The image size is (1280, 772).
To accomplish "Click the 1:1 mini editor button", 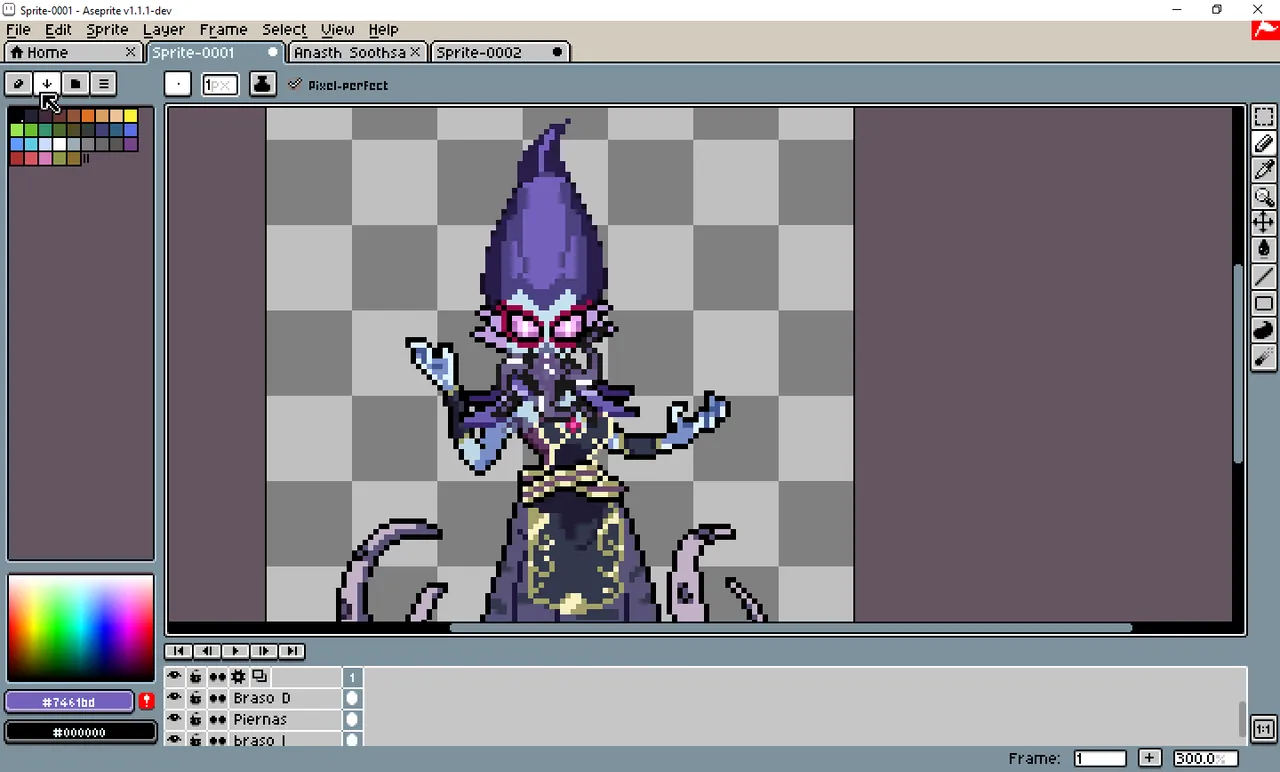I will pos(1263,729).
